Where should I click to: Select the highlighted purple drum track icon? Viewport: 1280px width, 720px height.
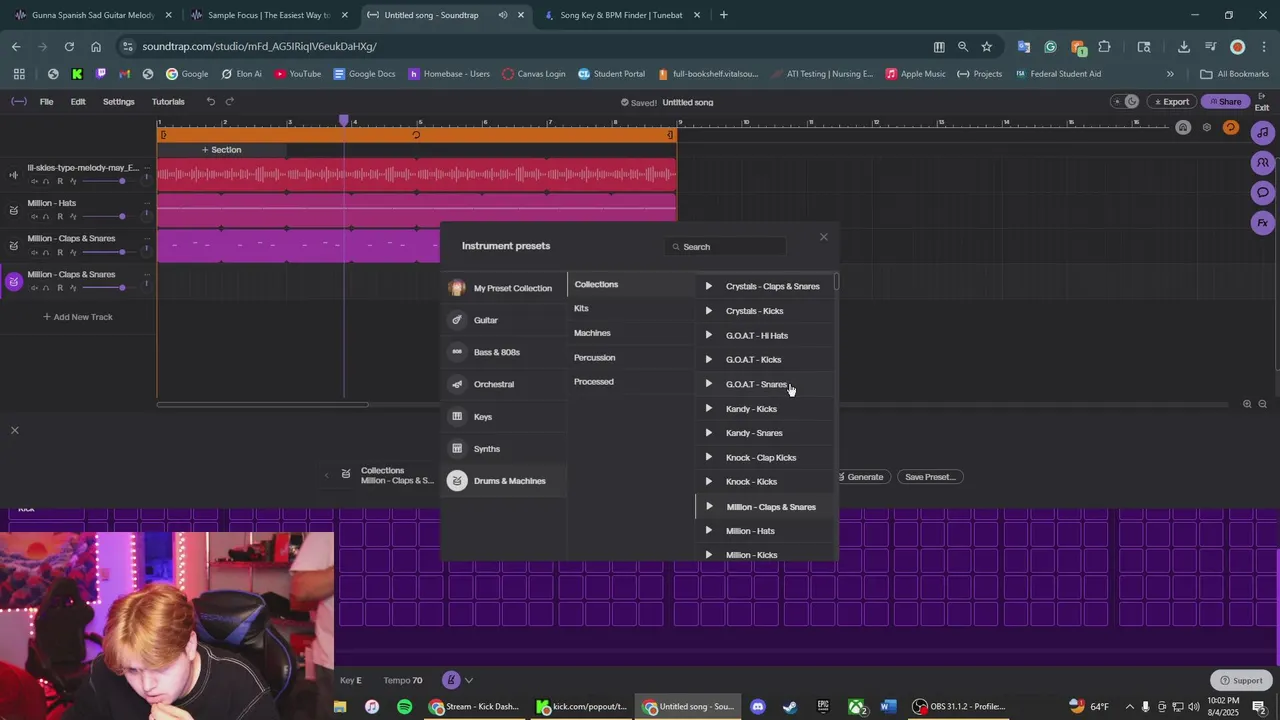click(14, 282)
